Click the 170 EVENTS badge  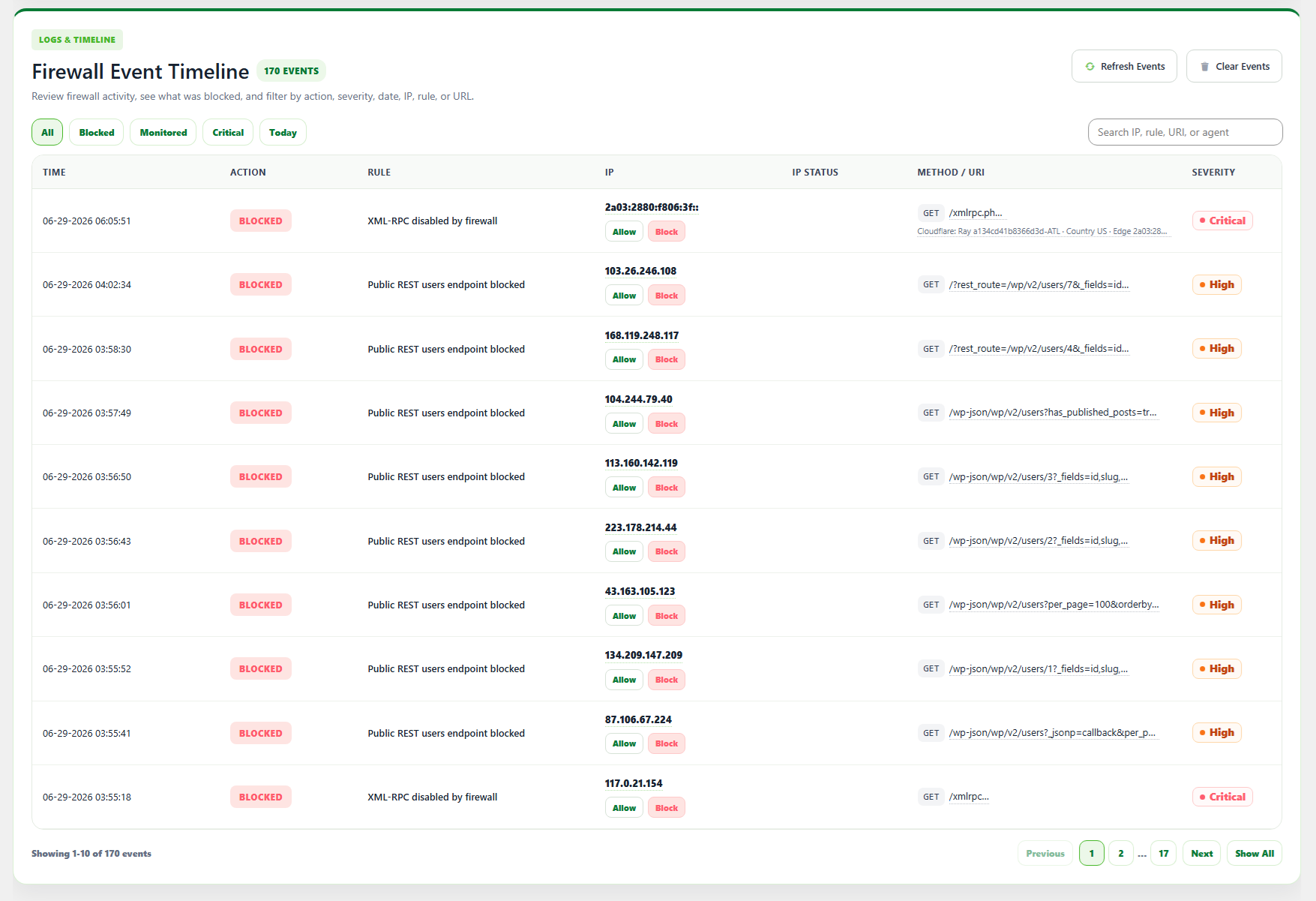[x=291, y=71]
